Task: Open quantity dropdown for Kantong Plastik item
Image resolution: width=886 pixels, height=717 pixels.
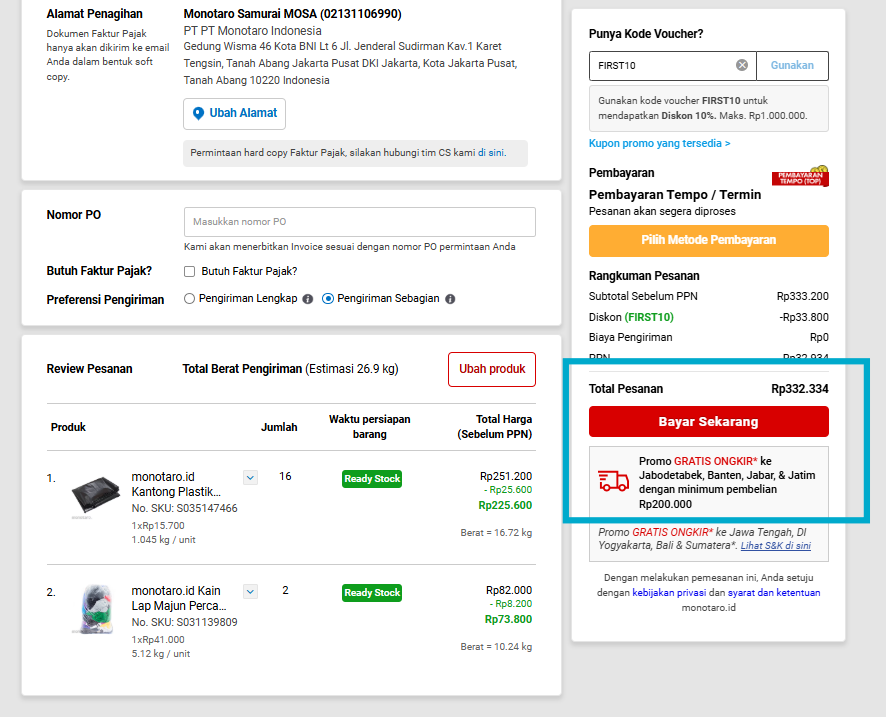Action: tap(250, 478)
